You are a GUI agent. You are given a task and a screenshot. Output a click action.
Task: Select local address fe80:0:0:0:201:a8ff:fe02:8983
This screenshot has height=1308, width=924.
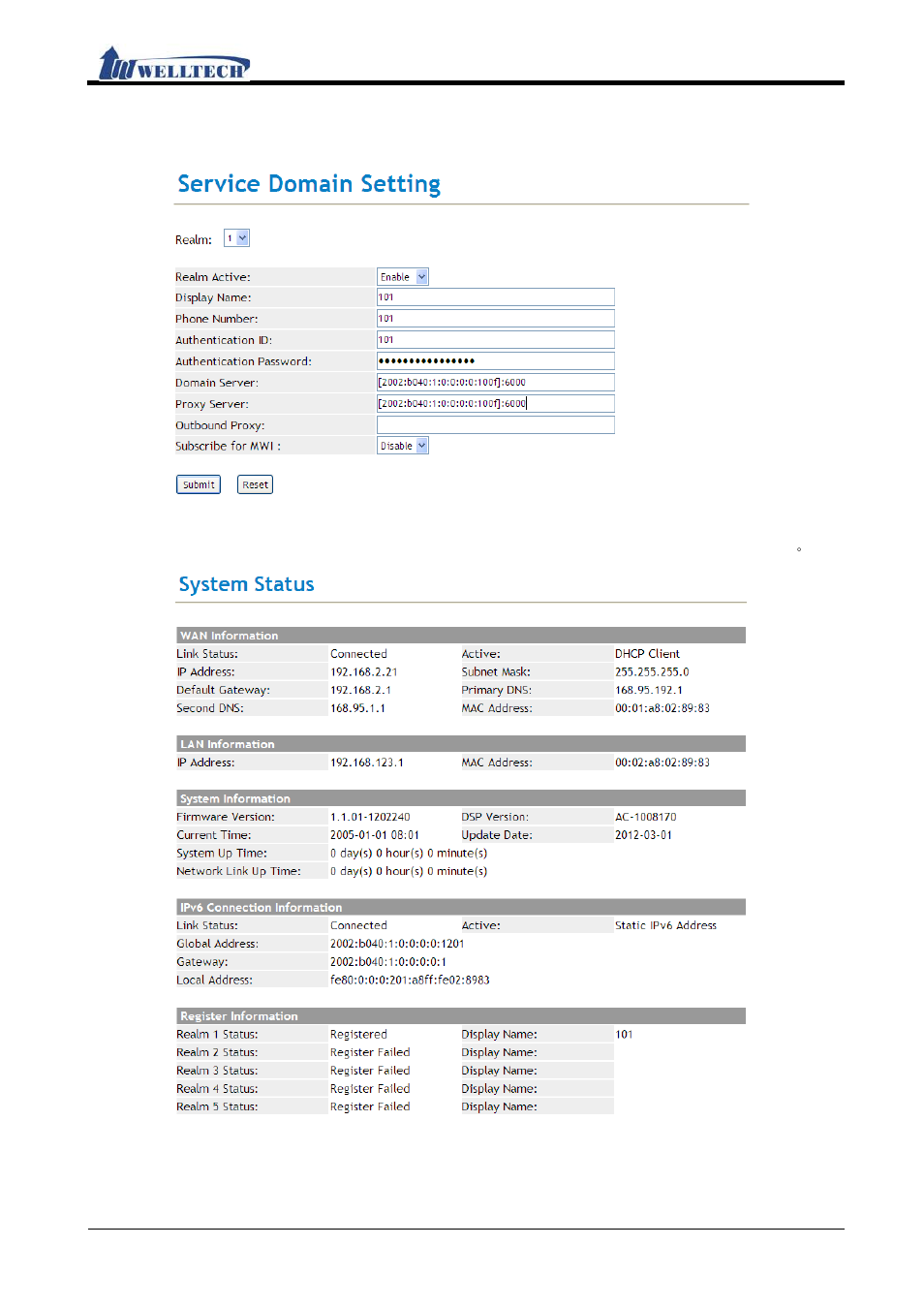(410, 981)
